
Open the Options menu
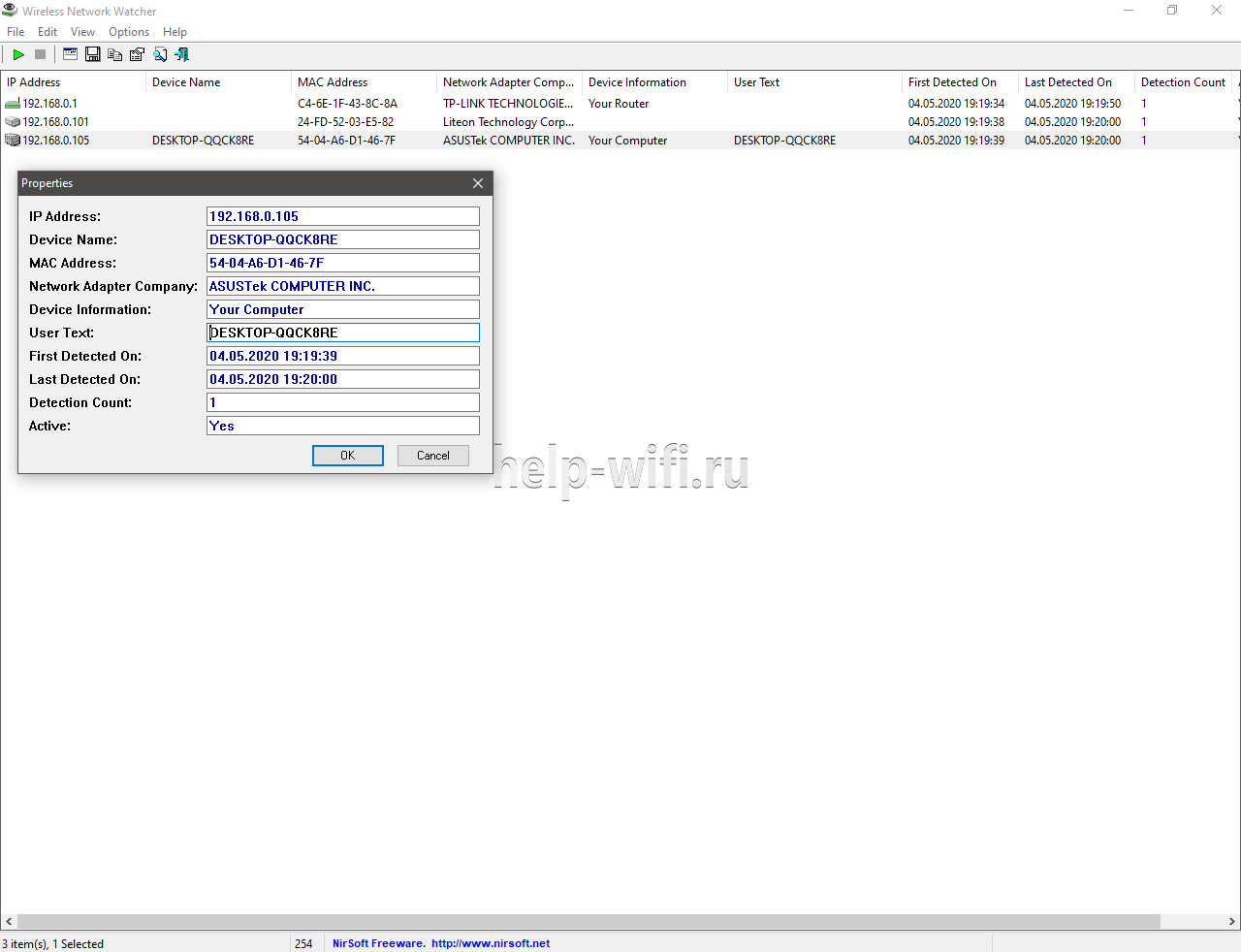click(129, 32)
